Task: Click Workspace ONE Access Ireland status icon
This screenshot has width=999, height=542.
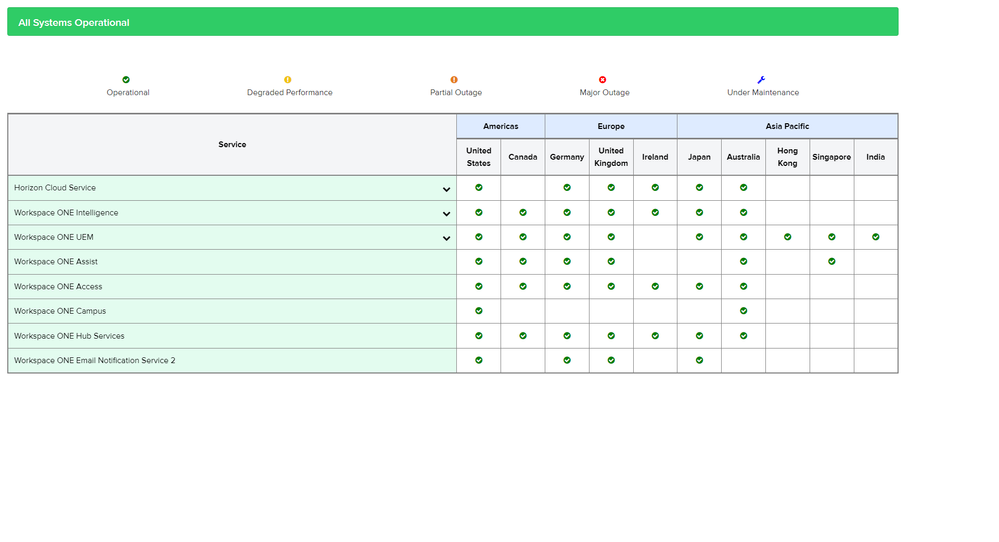Action: coord(655,287)
